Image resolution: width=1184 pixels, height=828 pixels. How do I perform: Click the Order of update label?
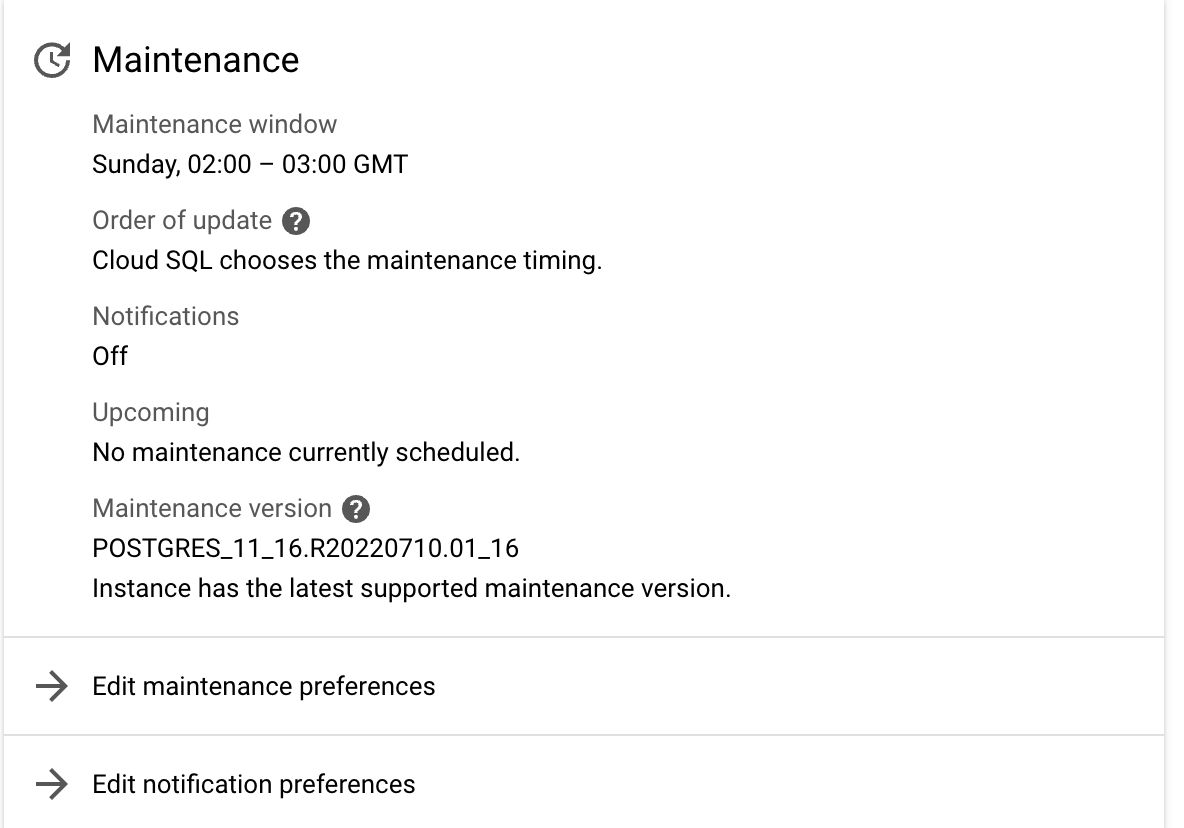click(x=182, y=221)
